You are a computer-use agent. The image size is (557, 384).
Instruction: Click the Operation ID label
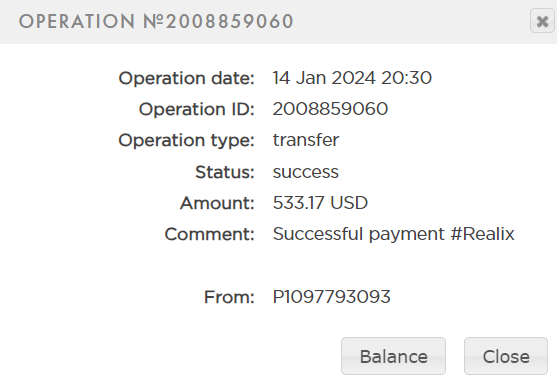click(197, 109)
